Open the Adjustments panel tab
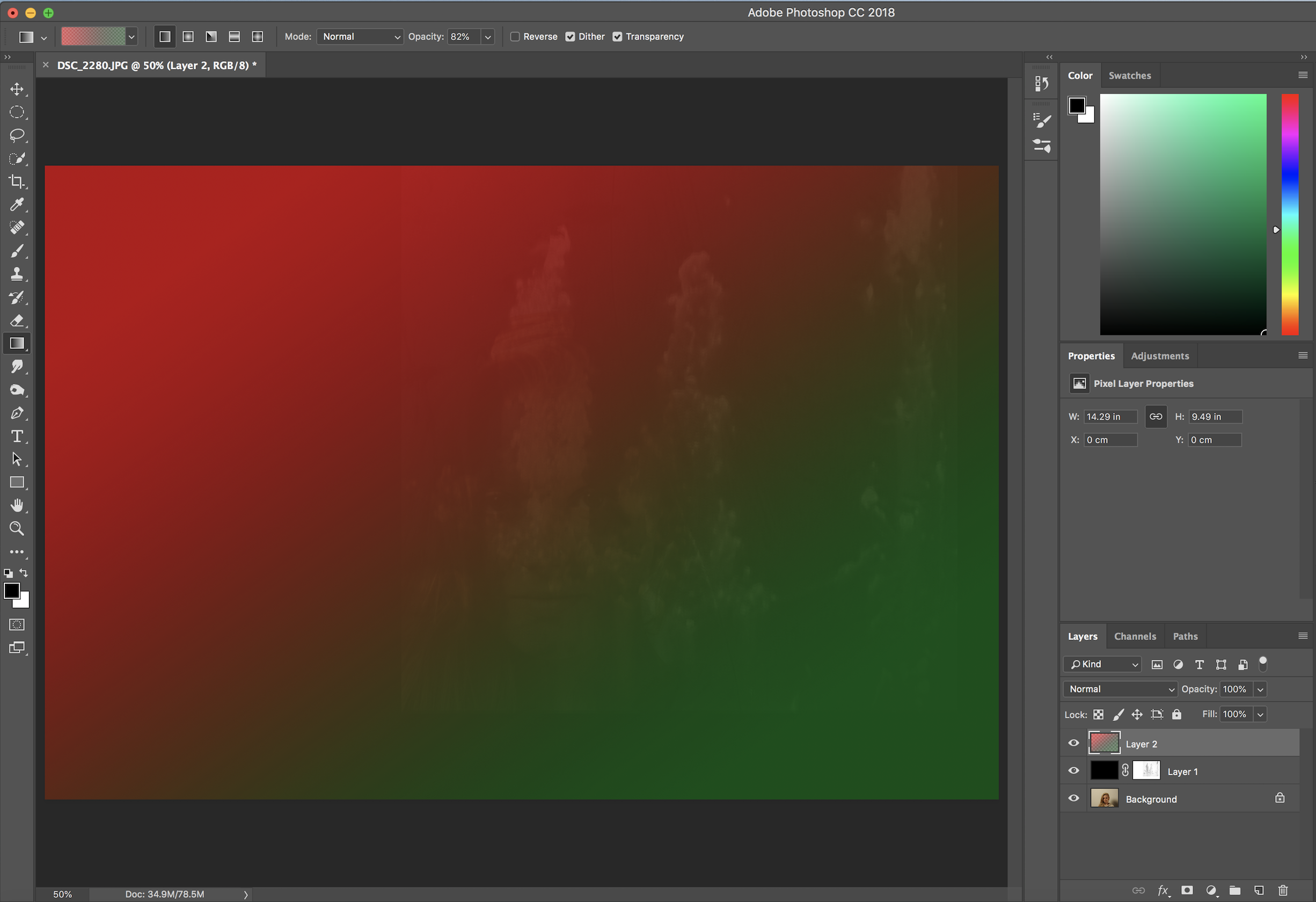 tap(1160, 356)
